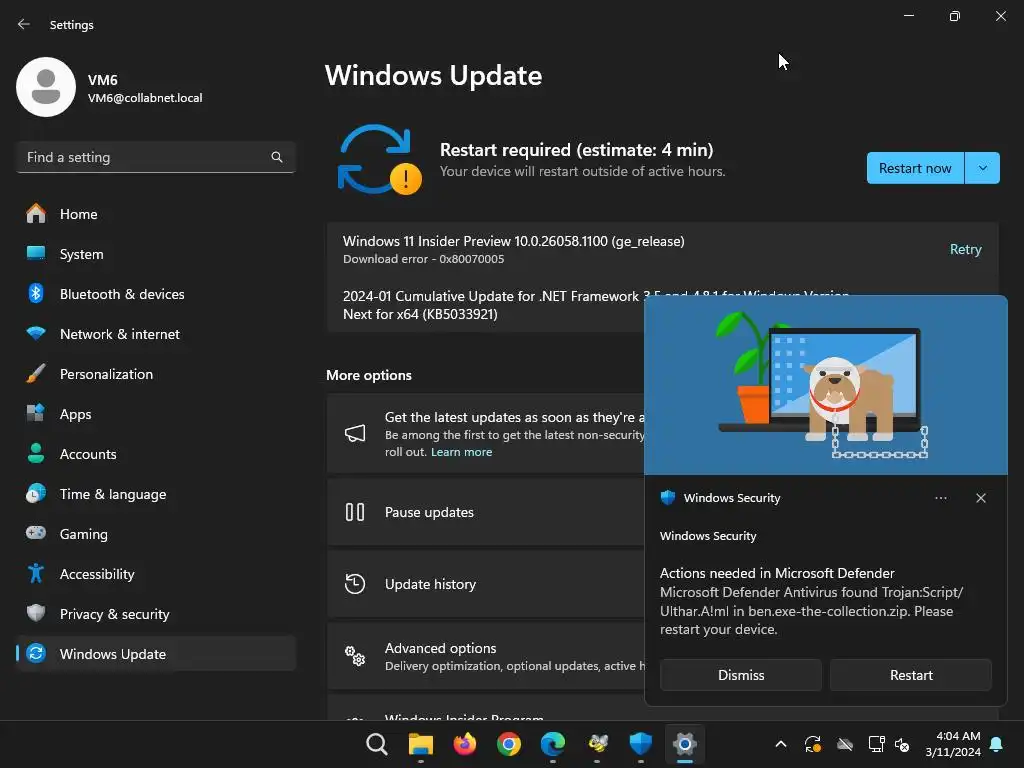Open Personalization settings
This screenshot has width=1024, height=768.
coord(155,374)
